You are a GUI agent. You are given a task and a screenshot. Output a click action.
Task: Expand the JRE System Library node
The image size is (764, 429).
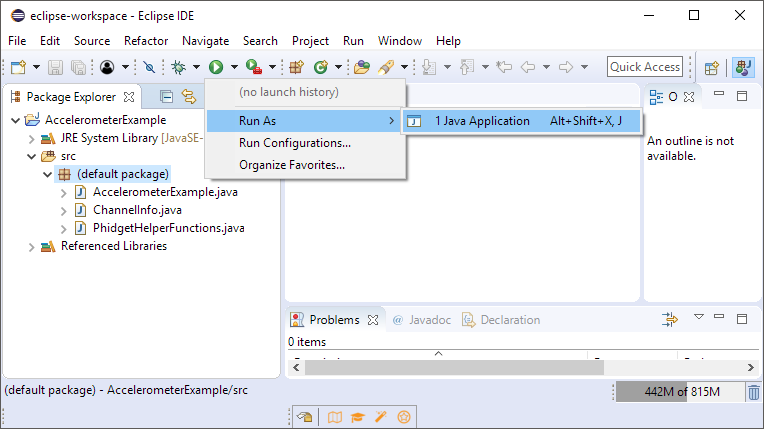tap(32, 139)
